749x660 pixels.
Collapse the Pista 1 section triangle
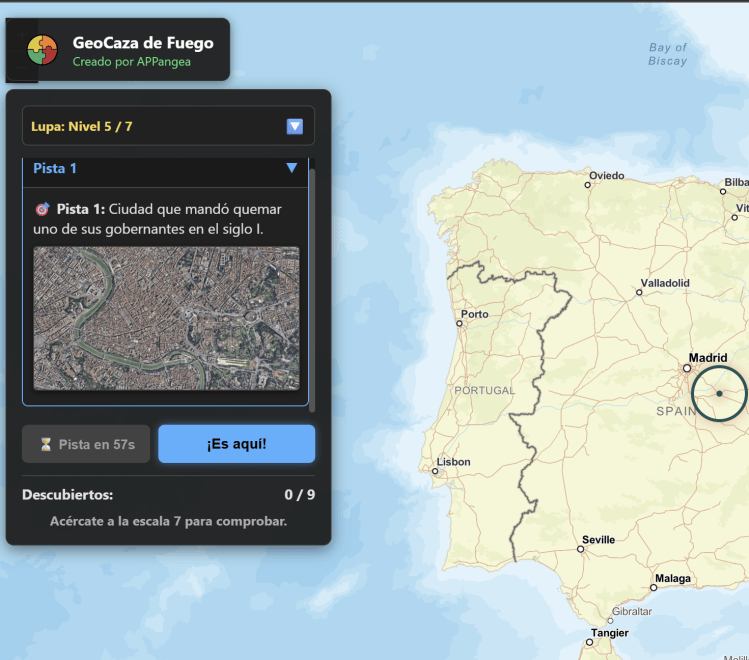tap(291, 168)
